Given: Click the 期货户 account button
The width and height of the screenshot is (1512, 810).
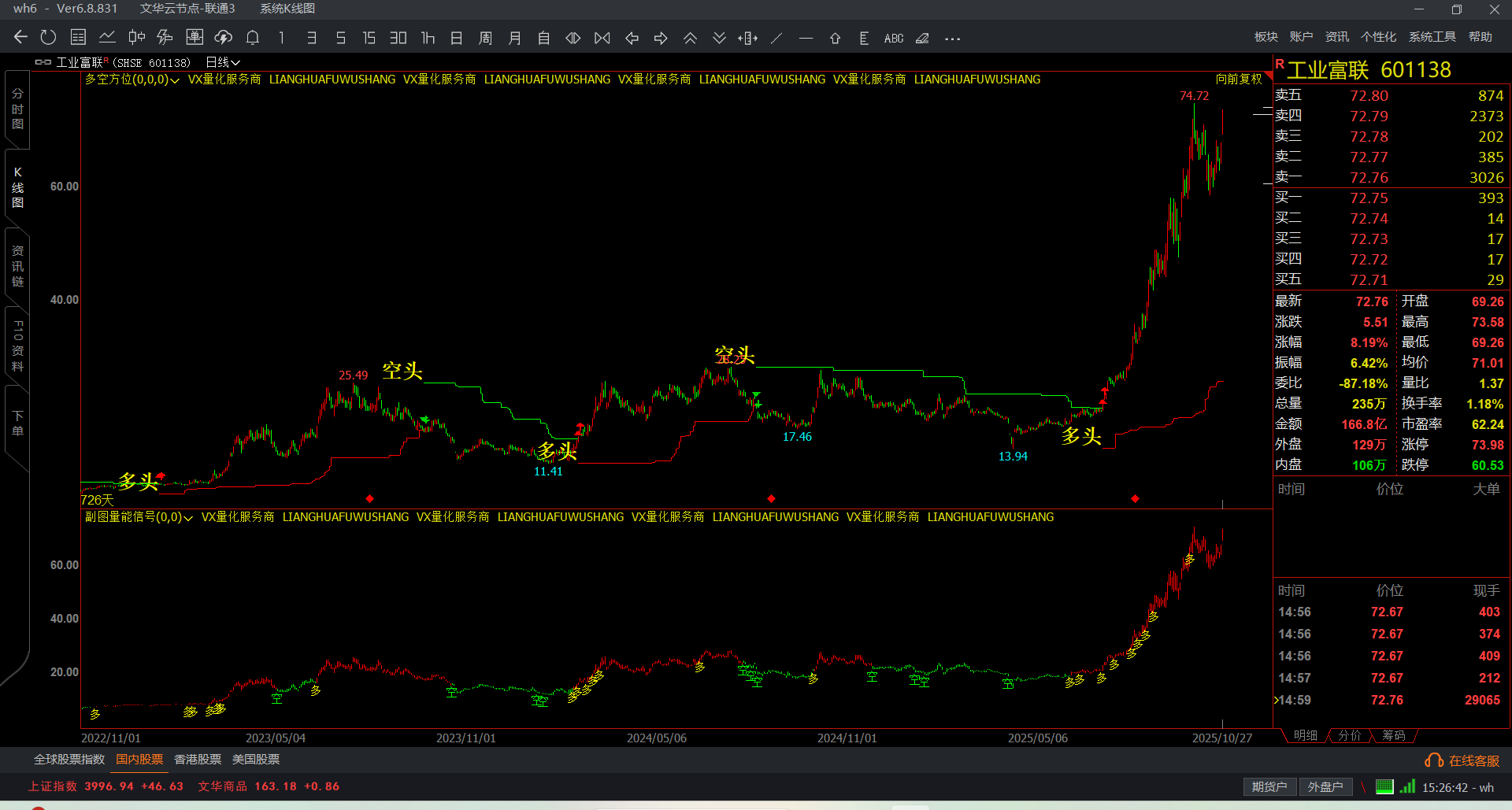Looking at the screenshot, I should coord(1269,786).
